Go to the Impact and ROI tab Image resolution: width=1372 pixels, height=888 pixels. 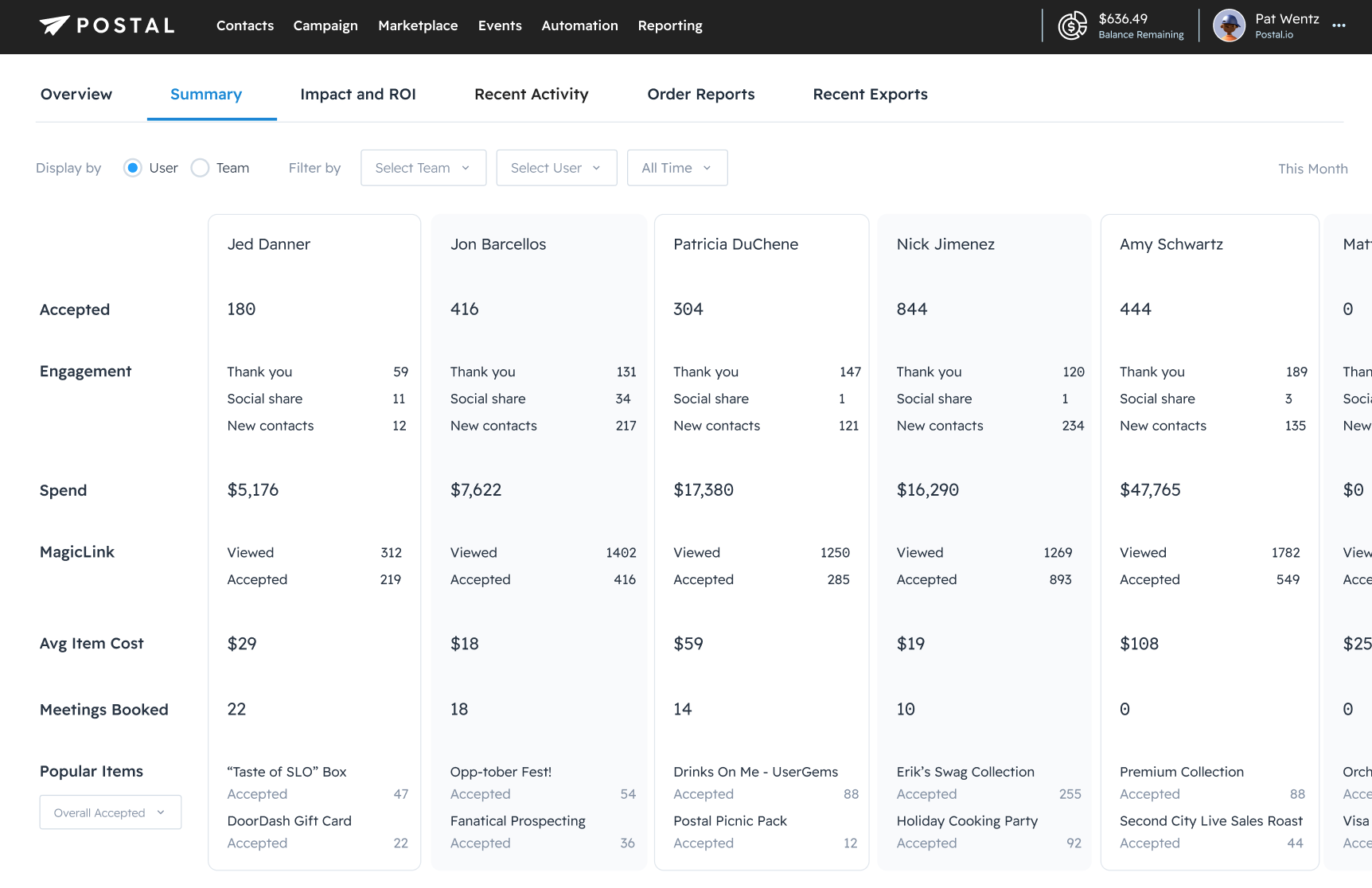(x=357, y=95)
